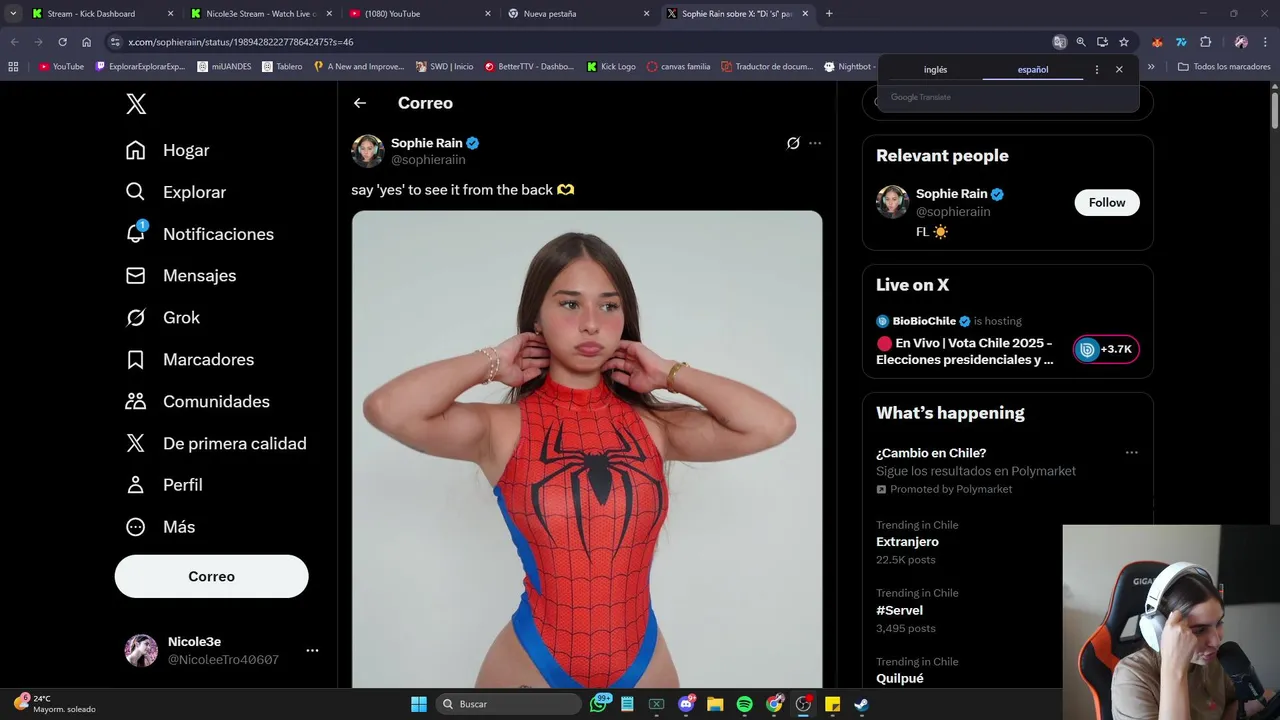Click the back arrow next to Correo
The image size is (1280, 720).
coord(360,103)
